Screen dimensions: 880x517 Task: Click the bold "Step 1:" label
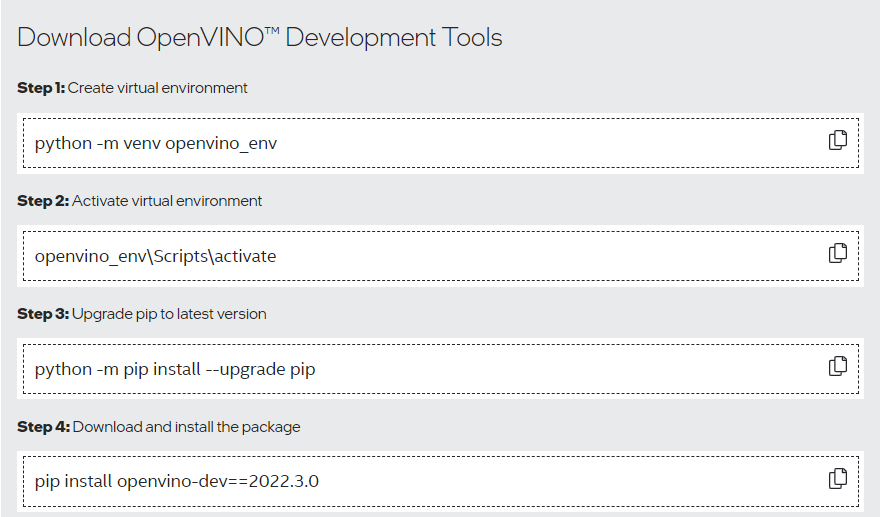pos(41,88)
